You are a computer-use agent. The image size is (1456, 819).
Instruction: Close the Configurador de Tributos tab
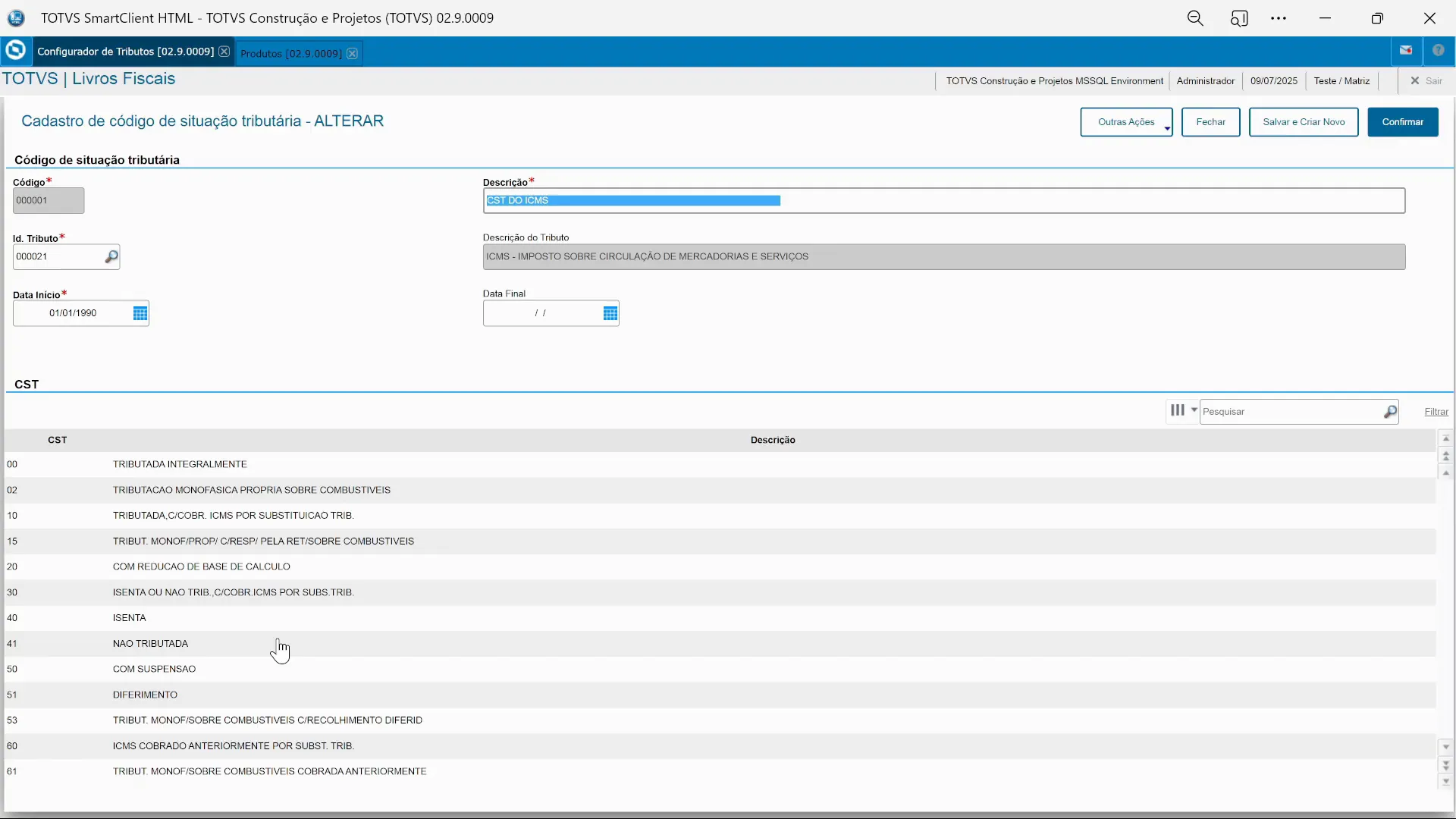(x=224, y=52)
